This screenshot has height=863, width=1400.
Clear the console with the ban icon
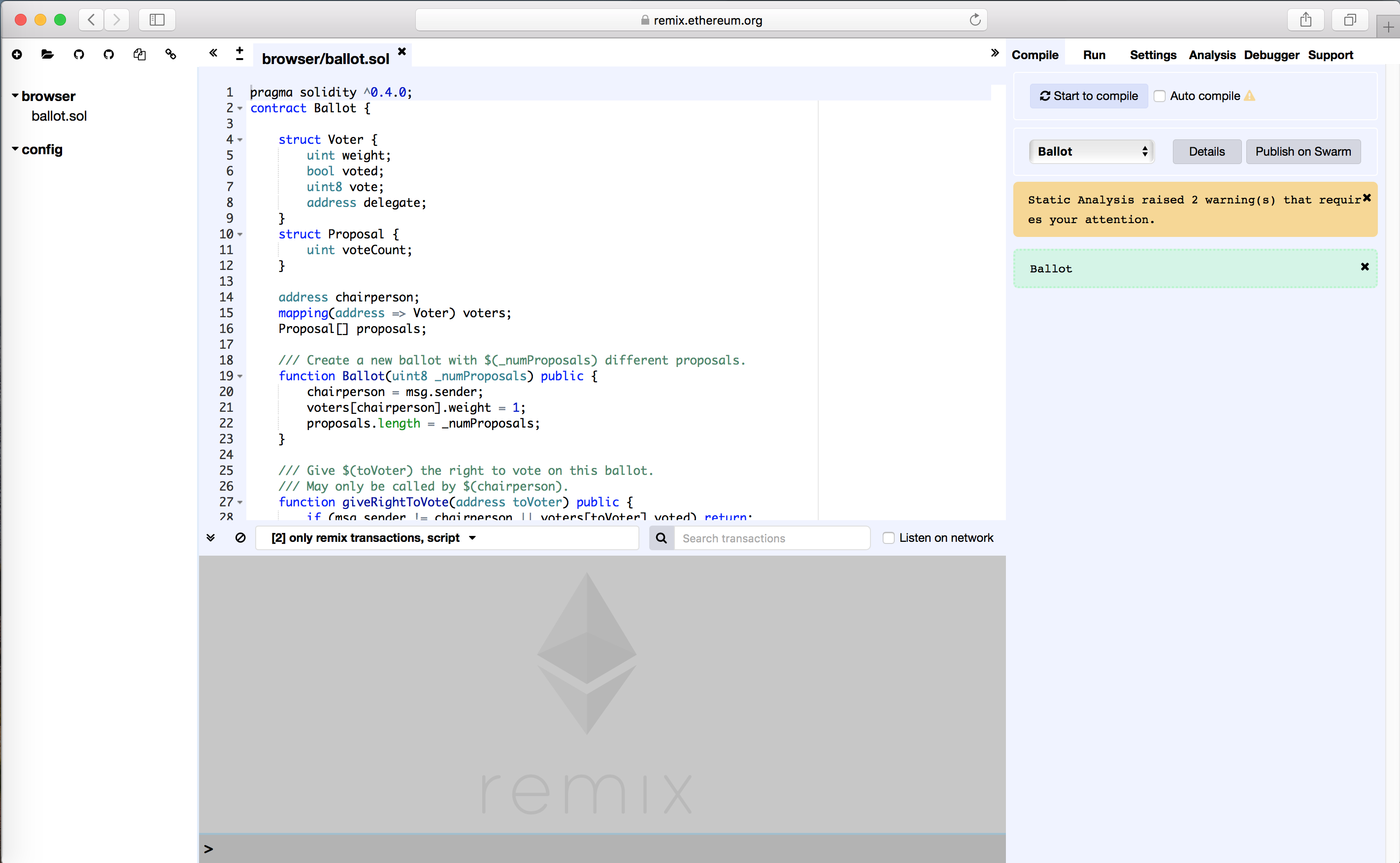coord(240,538)
